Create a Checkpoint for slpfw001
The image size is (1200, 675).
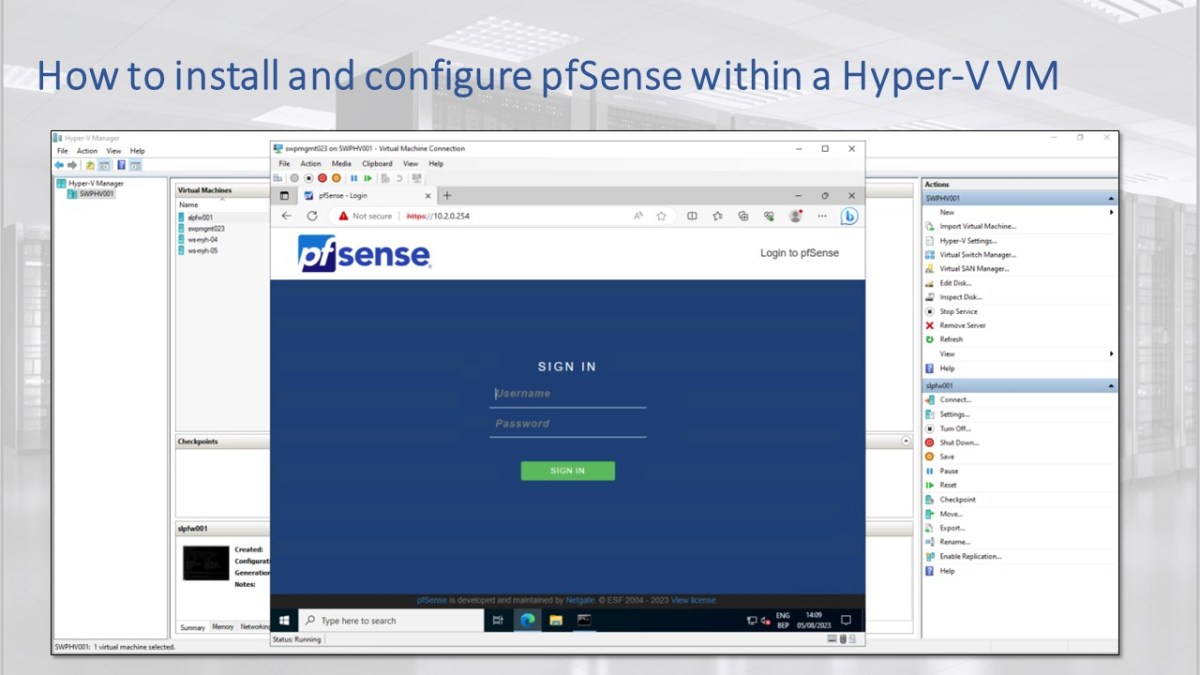click(958, 499)
